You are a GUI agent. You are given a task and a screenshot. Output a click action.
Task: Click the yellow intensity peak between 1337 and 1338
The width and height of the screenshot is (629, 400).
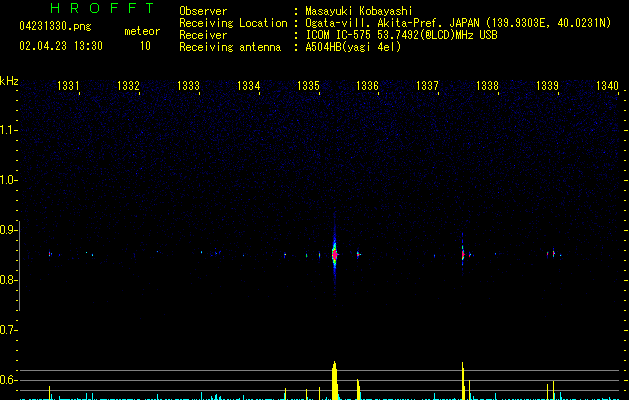click(x=463, y=381)
